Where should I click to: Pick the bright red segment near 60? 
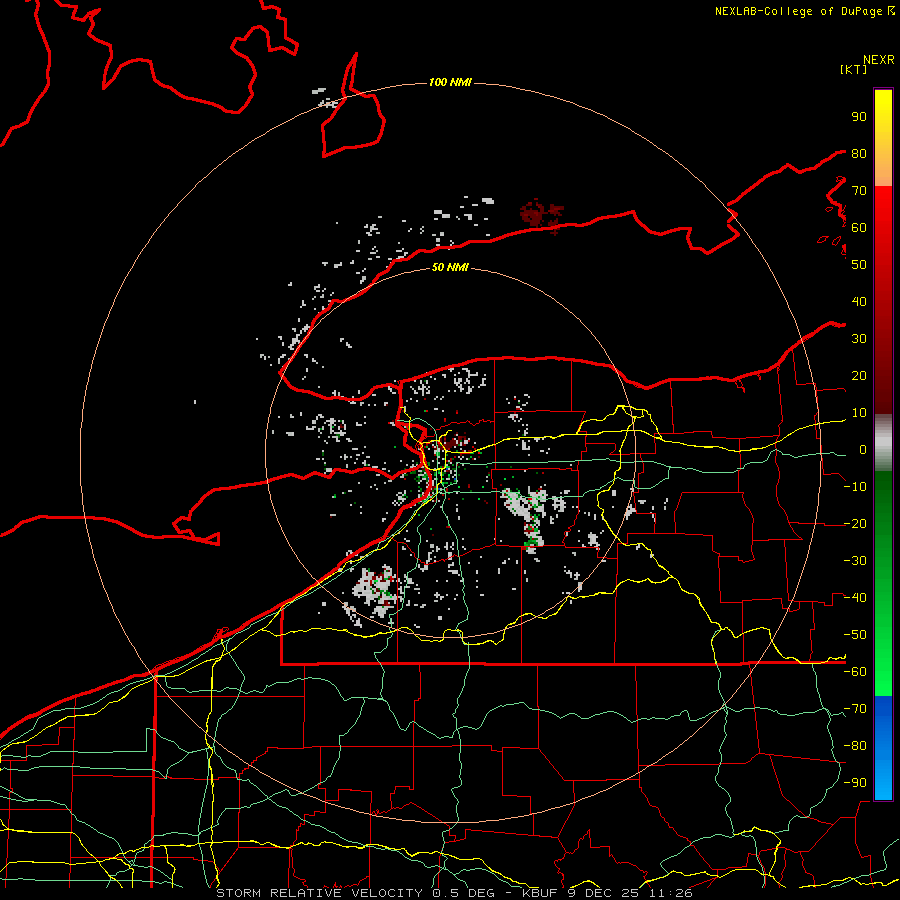pyautogui.click(x=883, y=210)
